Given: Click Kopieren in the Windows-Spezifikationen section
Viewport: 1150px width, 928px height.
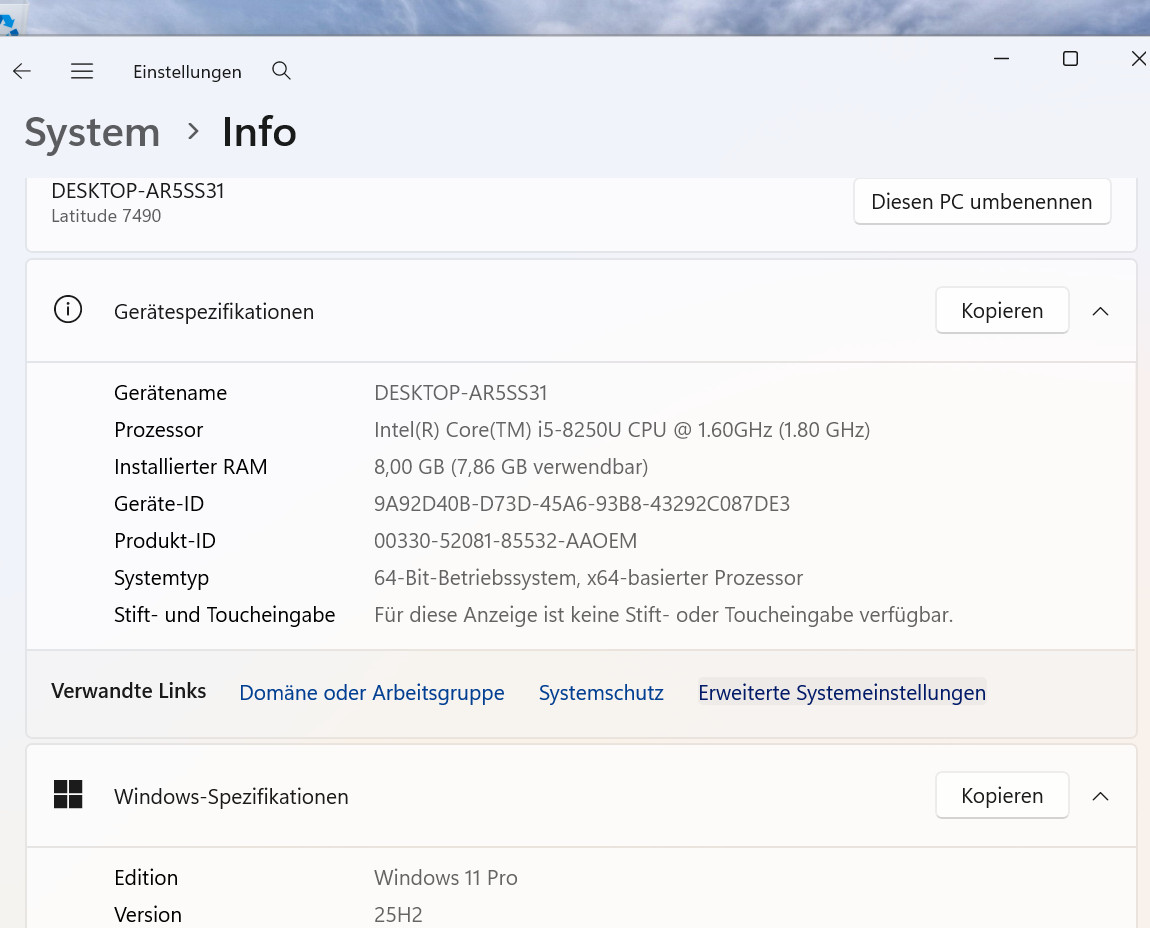Looking at the screenshot, I should click(1001, 796).
